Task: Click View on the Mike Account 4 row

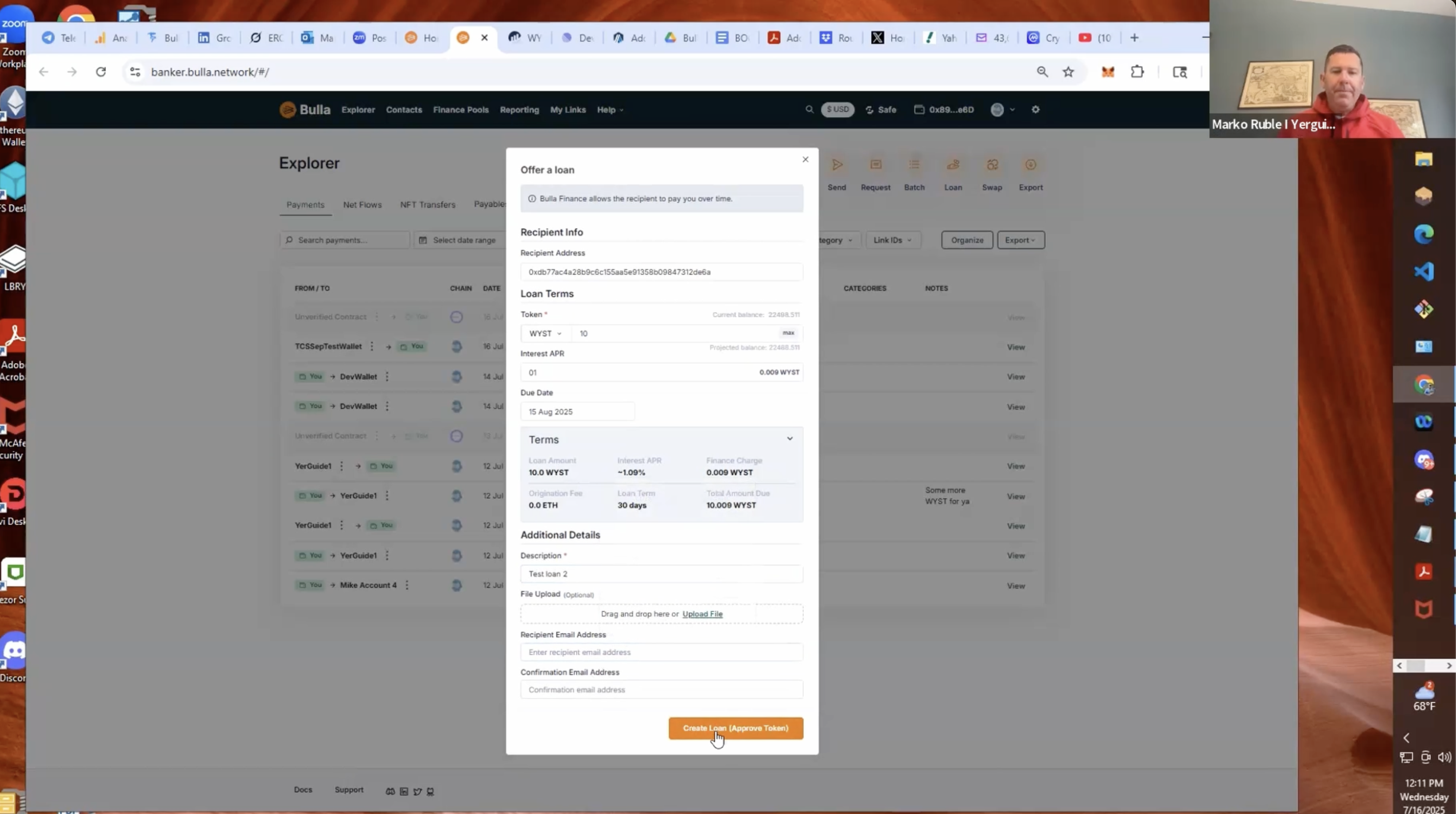Action: pos(1015,586)
